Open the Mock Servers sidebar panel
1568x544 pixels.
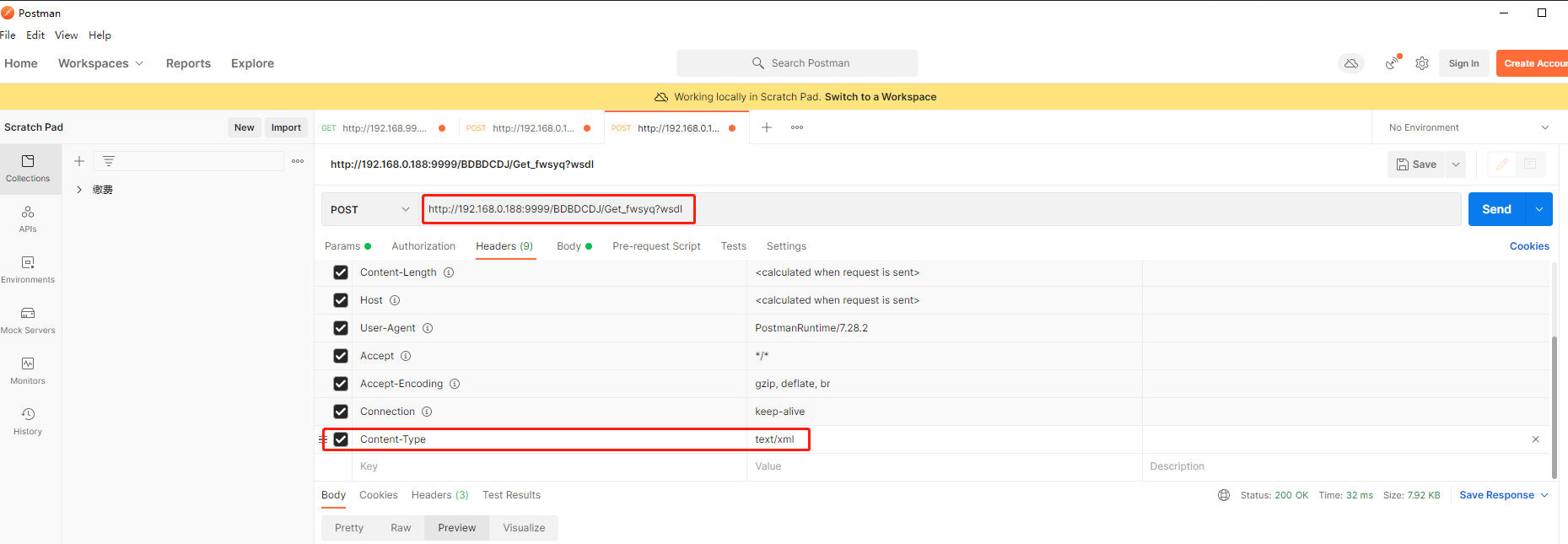coord(28,320)
